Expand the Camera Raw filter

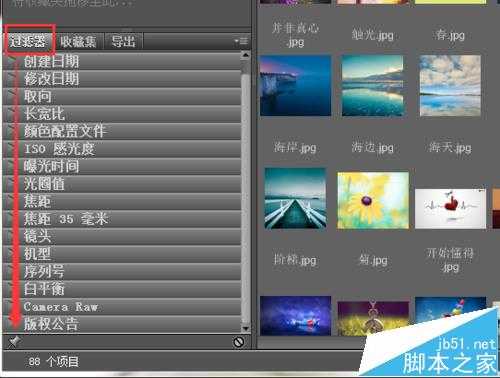pos(122,306)
